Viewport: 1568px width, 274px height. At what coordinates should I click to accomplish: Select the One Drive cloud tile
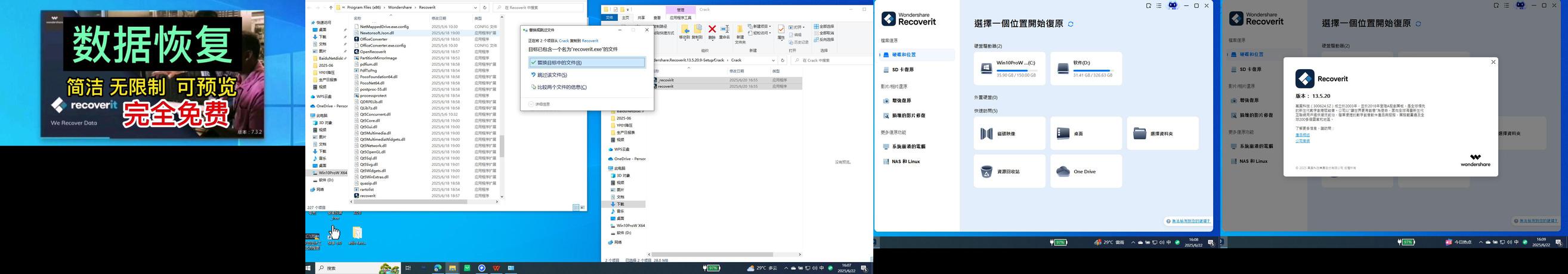[1086, 171]
